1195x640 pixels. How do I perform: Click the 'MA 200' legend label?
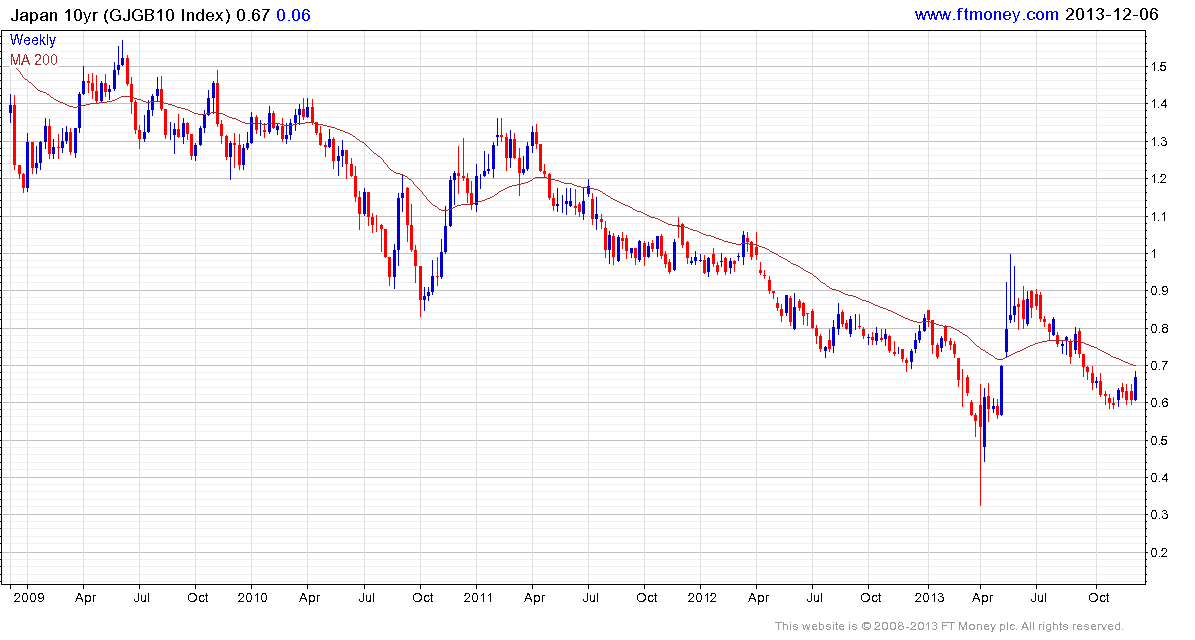coord(34,59)
